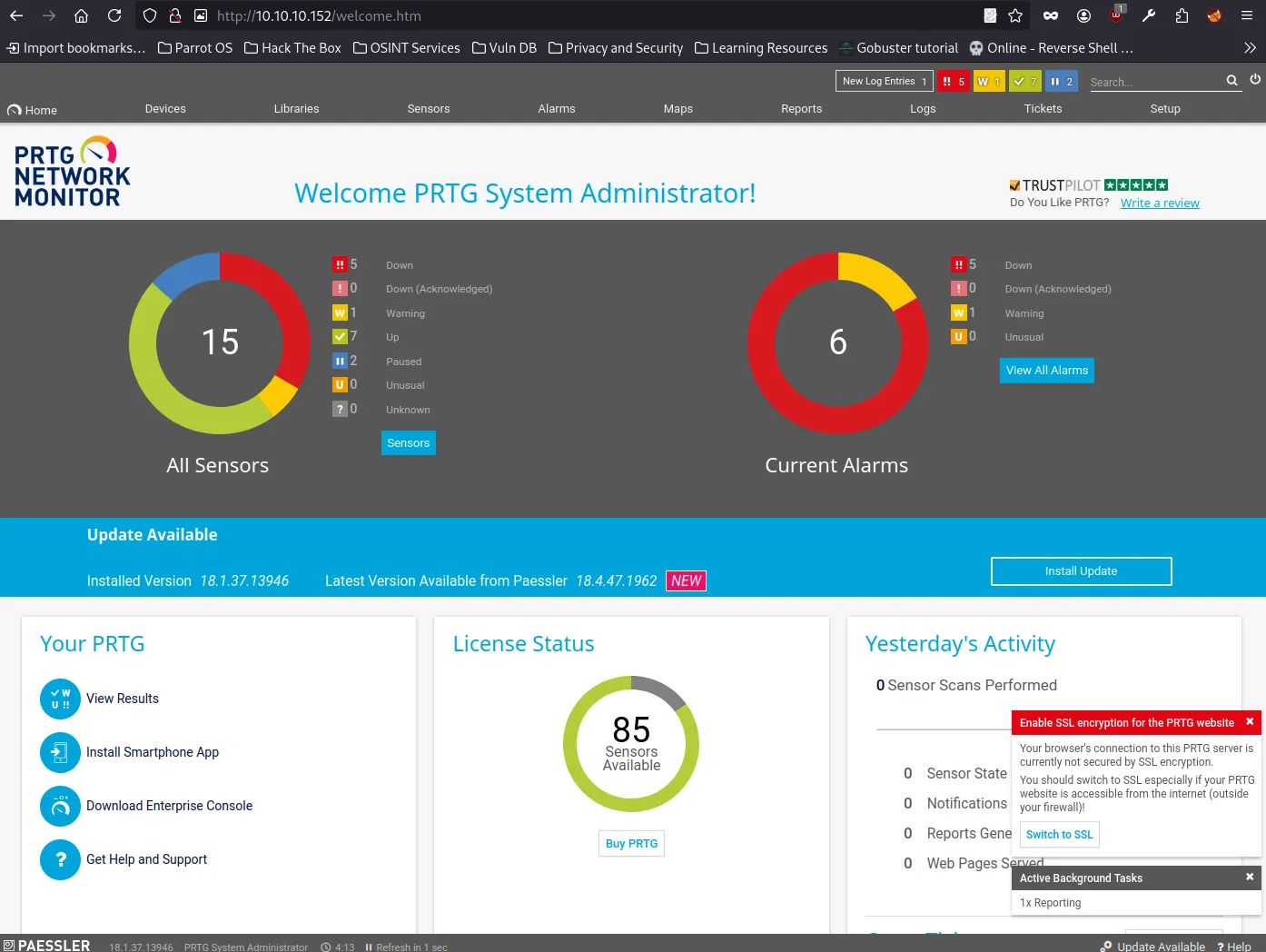Click the View Results round icon
Screen dimensions: 1266x952
(x=60, y=699)
